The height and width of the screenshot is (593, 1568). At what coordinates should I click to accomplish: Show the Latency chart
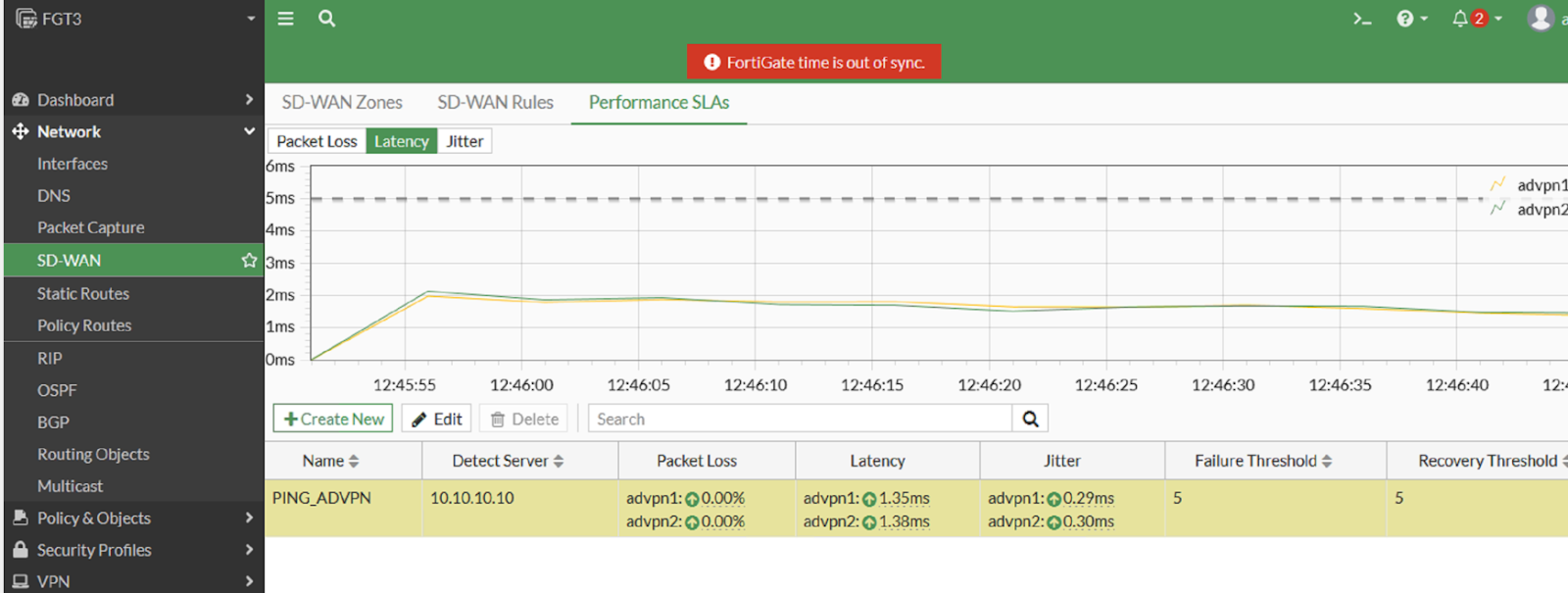(402, 141)
